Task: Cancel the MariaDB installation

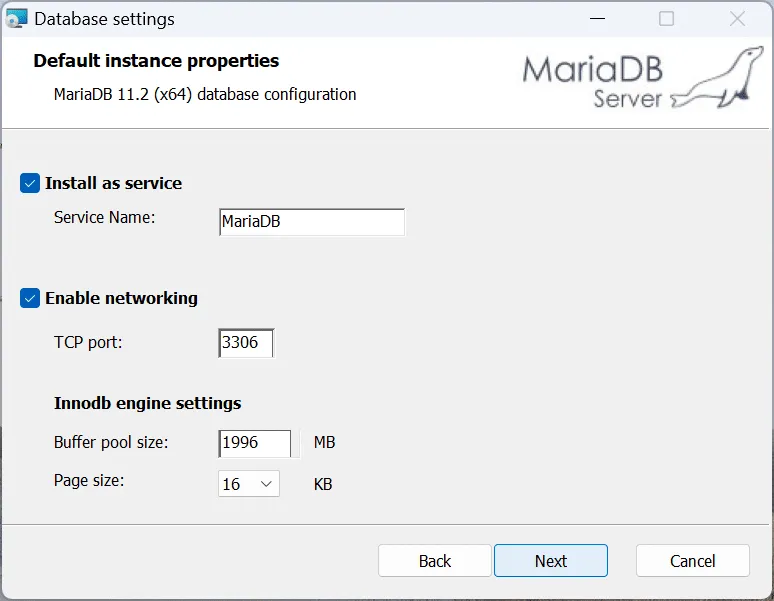Action: (x=693, y=561)
